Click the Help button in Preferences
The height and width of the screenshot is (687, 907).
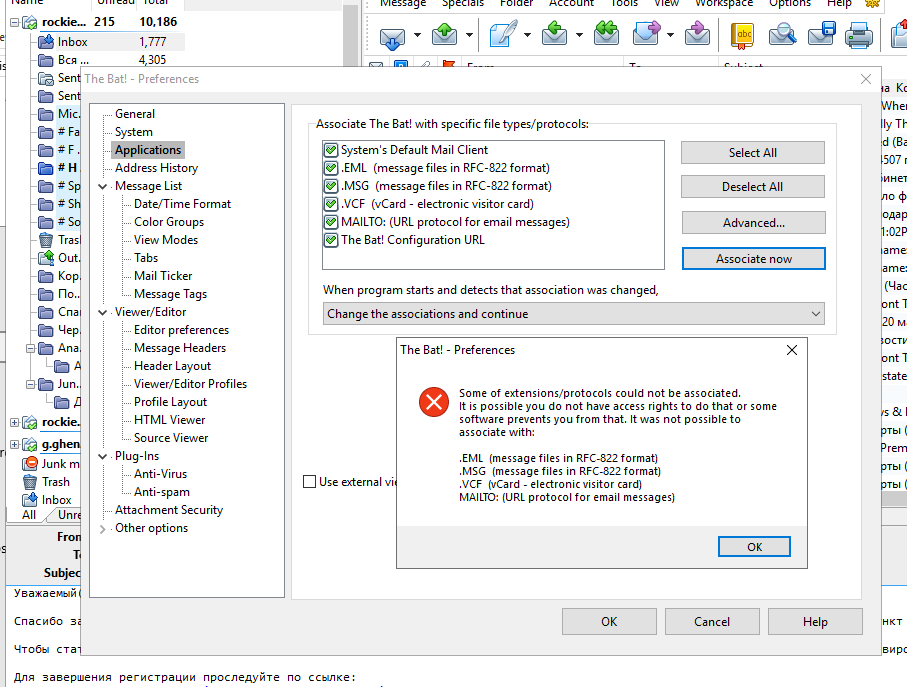[x=815, y=622]
